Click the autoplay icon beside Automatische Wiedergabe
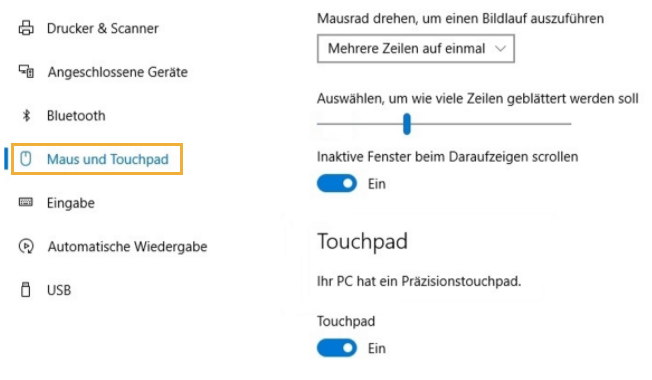 click(26, 246)
